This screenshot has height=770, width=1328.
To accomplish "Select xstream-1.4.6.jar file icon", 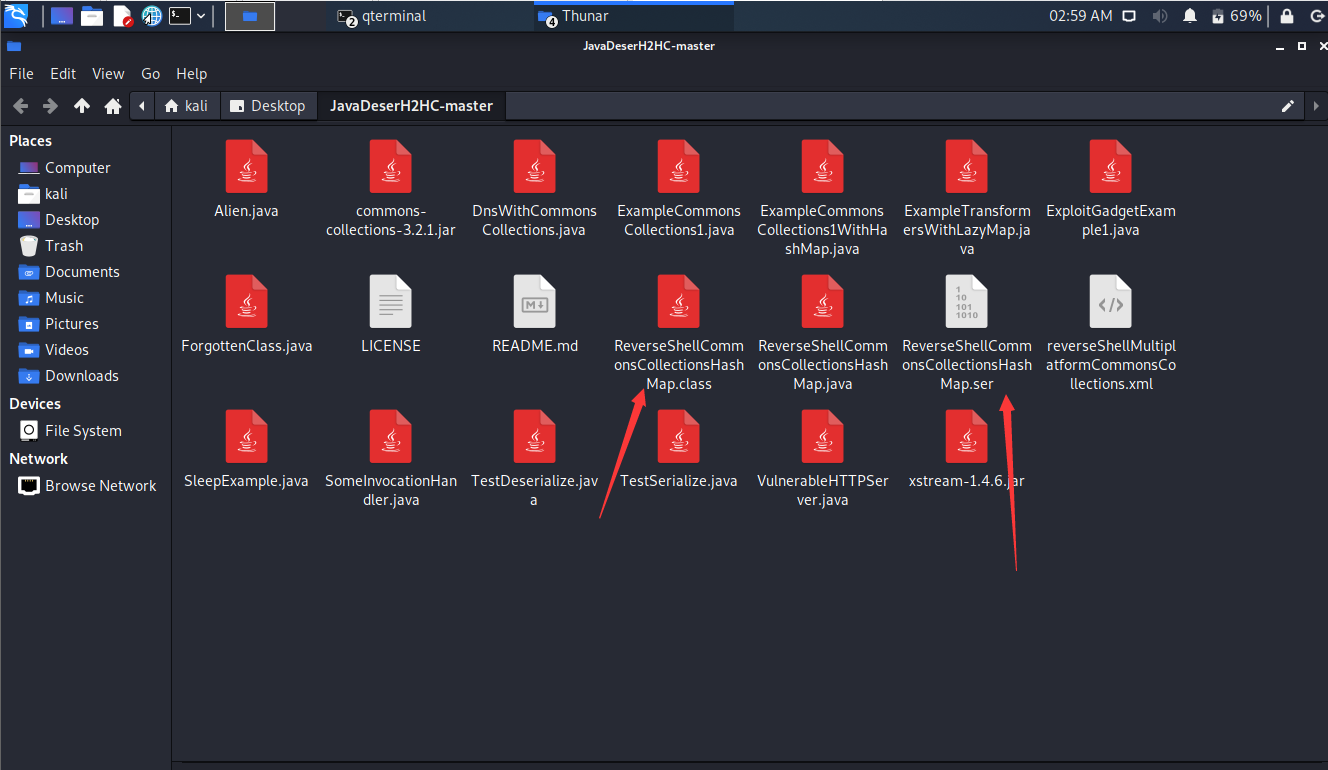I will (966, 436).
